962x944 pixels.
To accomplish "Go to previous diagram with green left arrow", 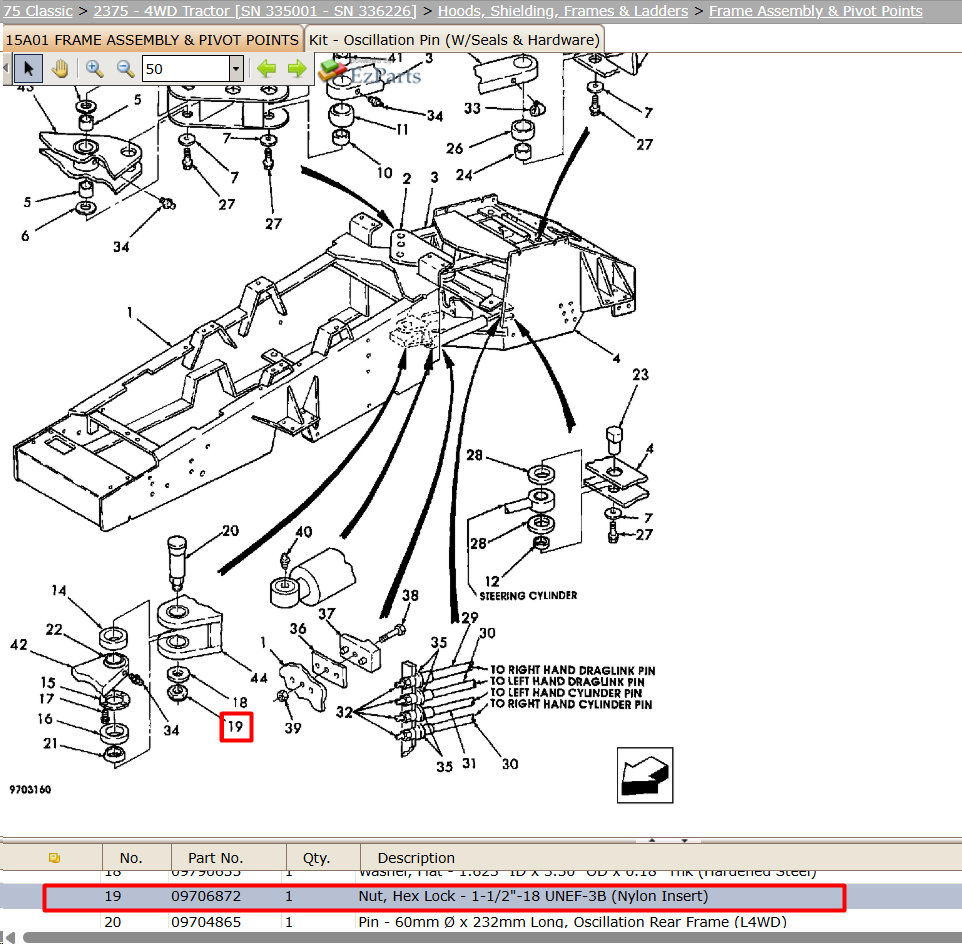I will [266, 68].
